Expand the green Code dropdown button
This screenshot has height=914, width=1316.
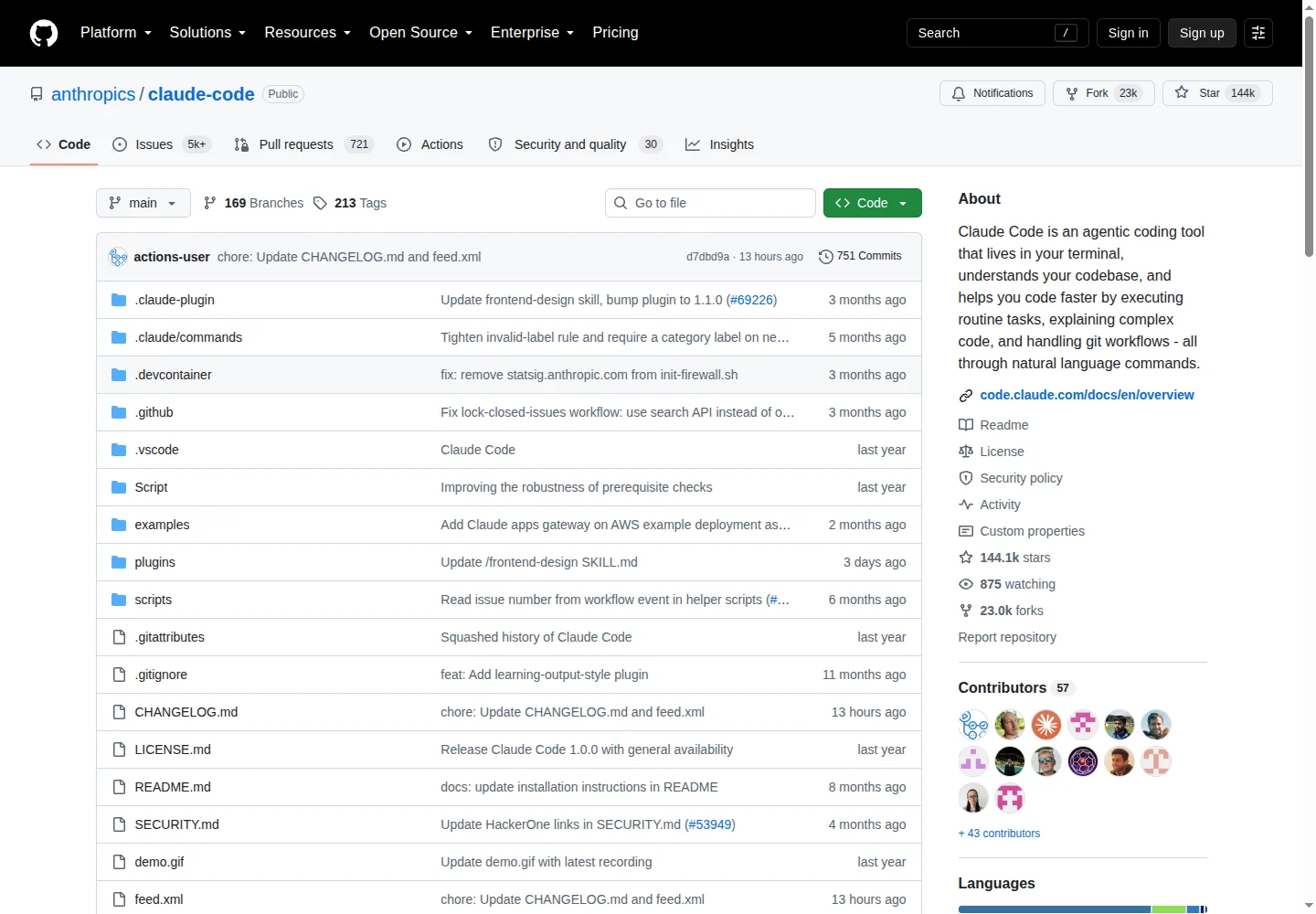pos(873,203)
